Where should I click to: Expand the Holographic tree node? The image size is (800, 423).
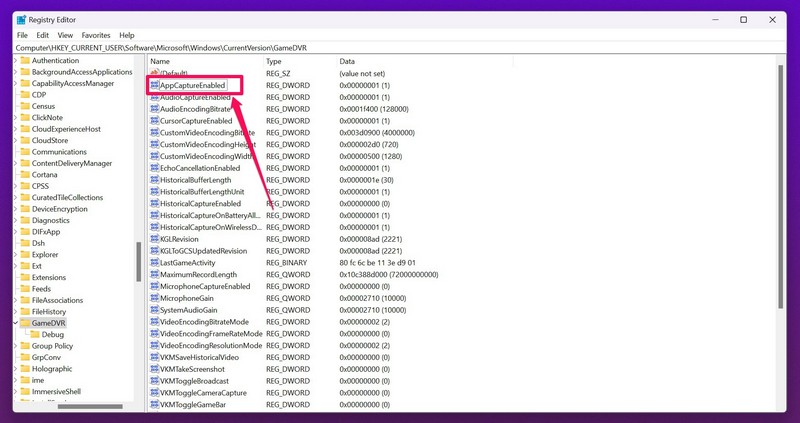pyautogui.click(x=15, y=369)
